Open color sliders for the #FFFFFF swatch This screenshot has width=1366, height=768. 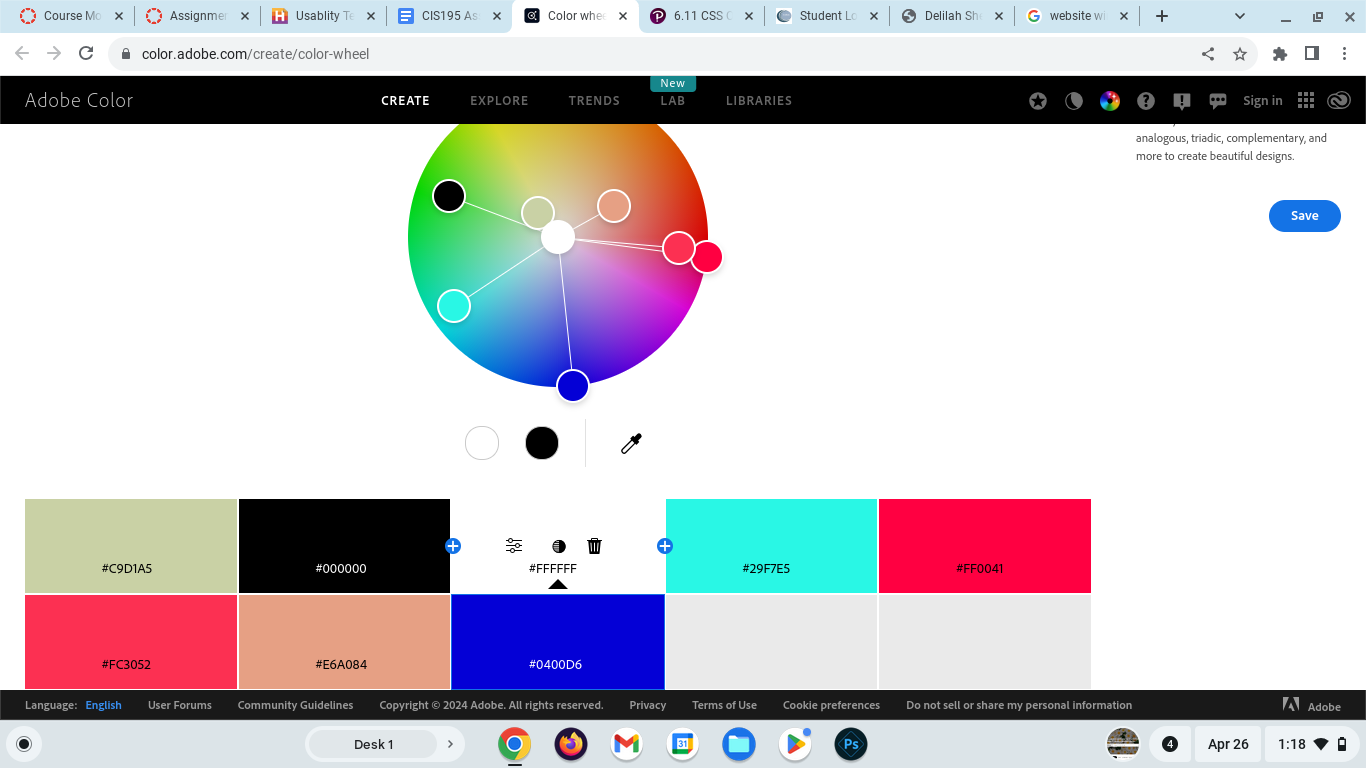click(x=514, y=546)
